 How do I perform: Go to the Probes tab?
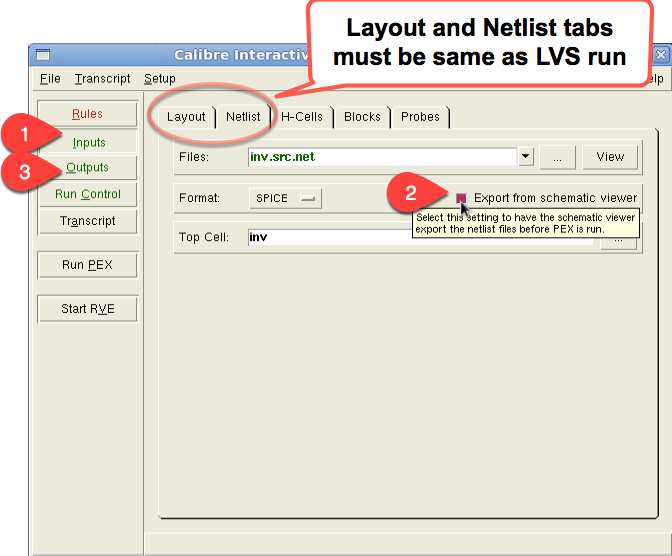click(420, 117)
